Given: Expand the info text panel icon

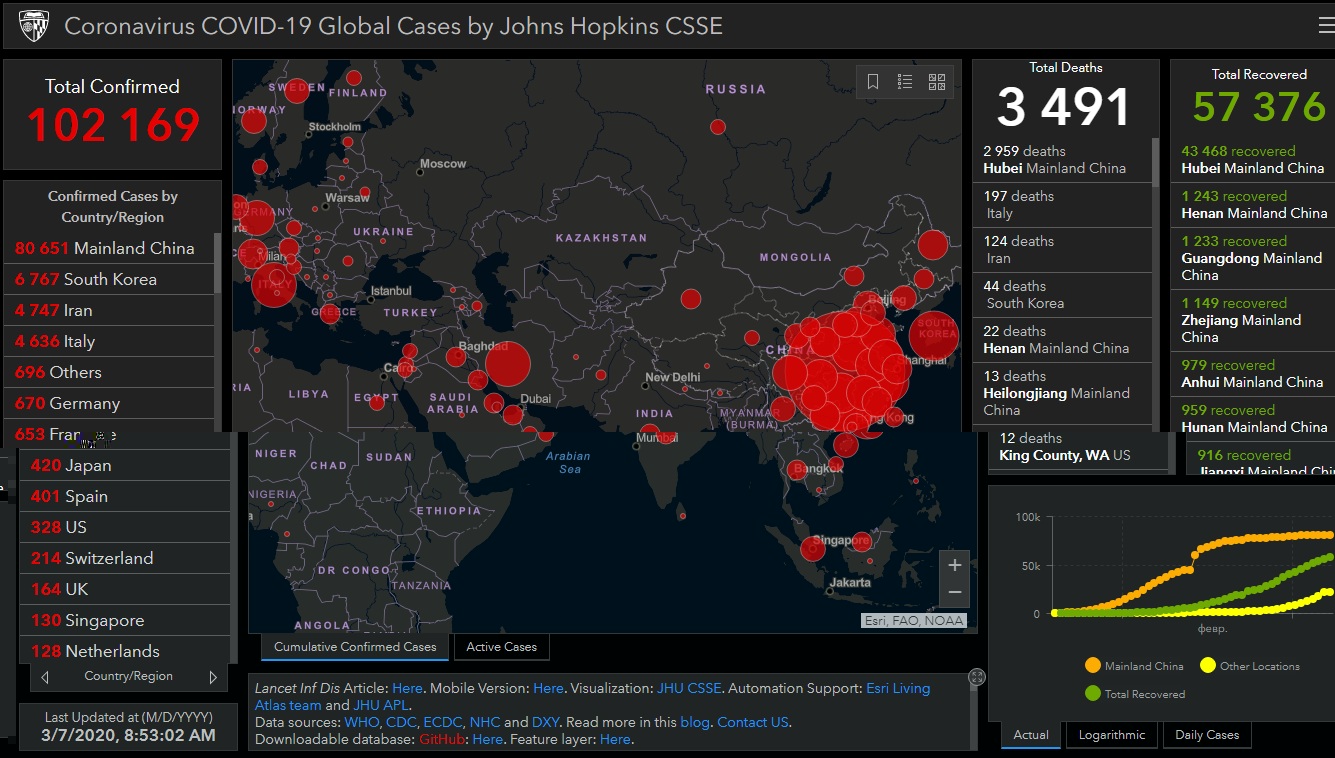Looking at the screenshot, I should (x=977, y=678).
